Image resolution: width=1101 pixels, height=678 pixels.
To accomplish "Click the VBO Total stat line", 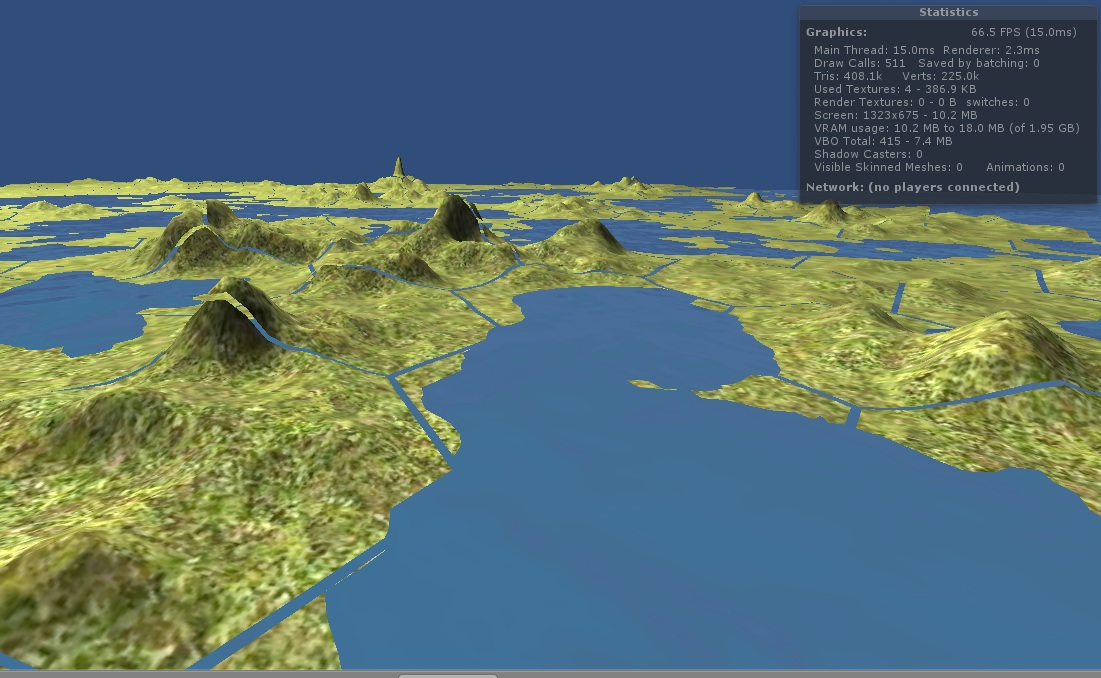I will pos(882,141).
